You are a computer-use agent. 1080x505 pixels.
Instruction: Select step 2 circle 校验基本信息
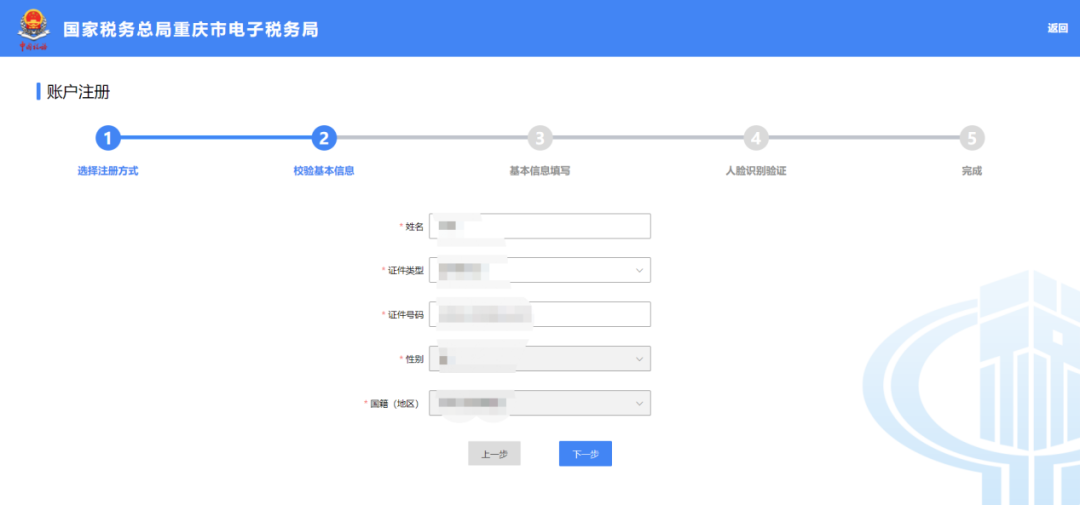click(x=324, y=138)
